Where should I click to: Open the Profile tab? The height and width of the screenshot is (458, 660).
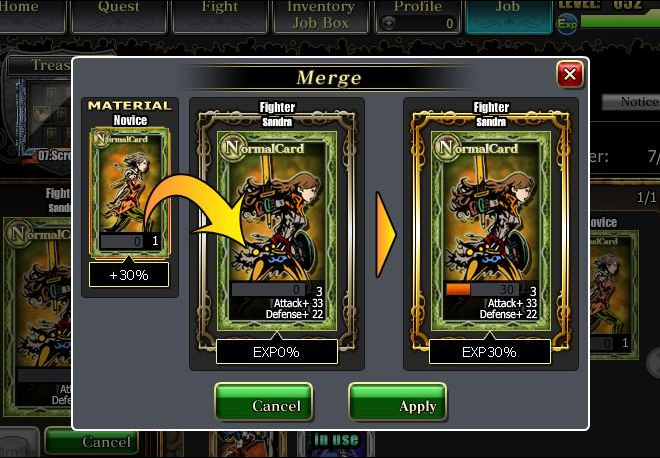pyautogui.click(x=418, y=16)
